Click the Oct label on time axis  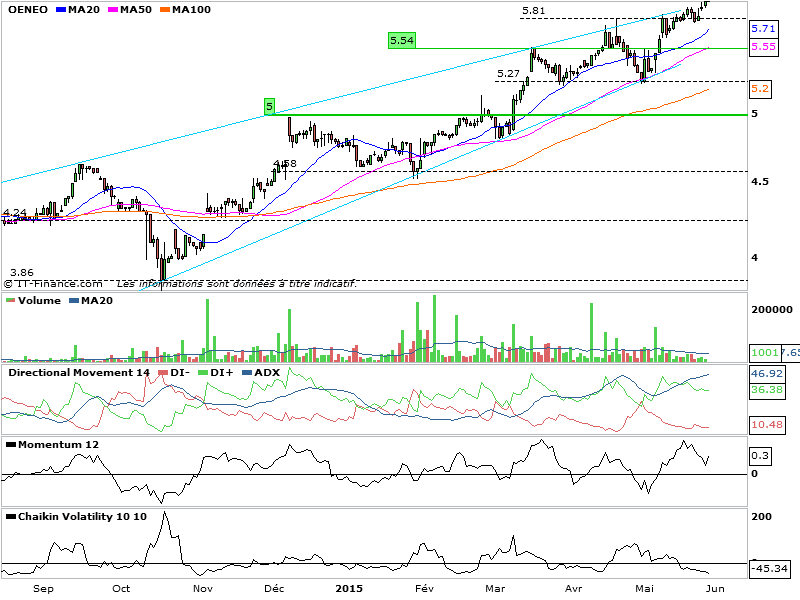pyautogui.click(x=121, y=588)
